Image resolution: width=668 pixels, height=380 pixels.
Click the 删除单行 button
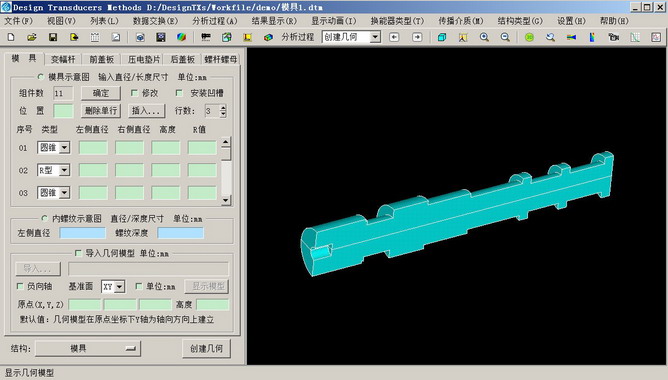point(101,111)
